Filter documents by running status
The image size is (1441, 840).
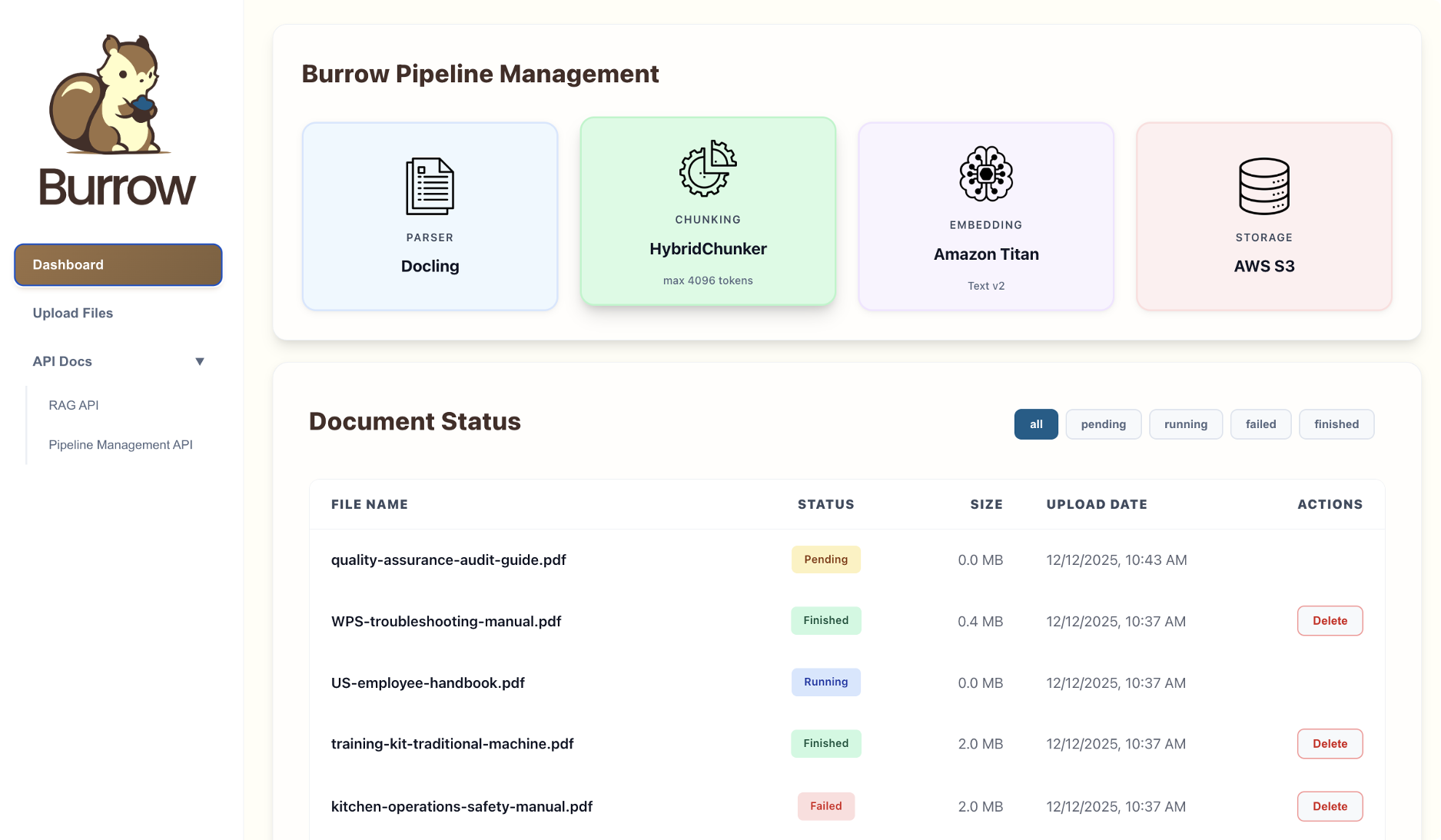coord(1186,423)
